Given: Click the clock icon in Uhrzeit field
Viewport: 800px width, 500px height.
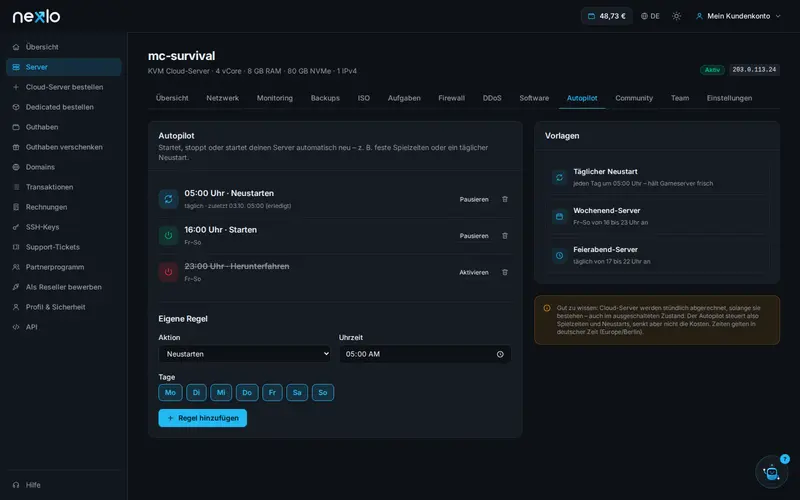Looking at the screenshot, I should tap(500, 354).
